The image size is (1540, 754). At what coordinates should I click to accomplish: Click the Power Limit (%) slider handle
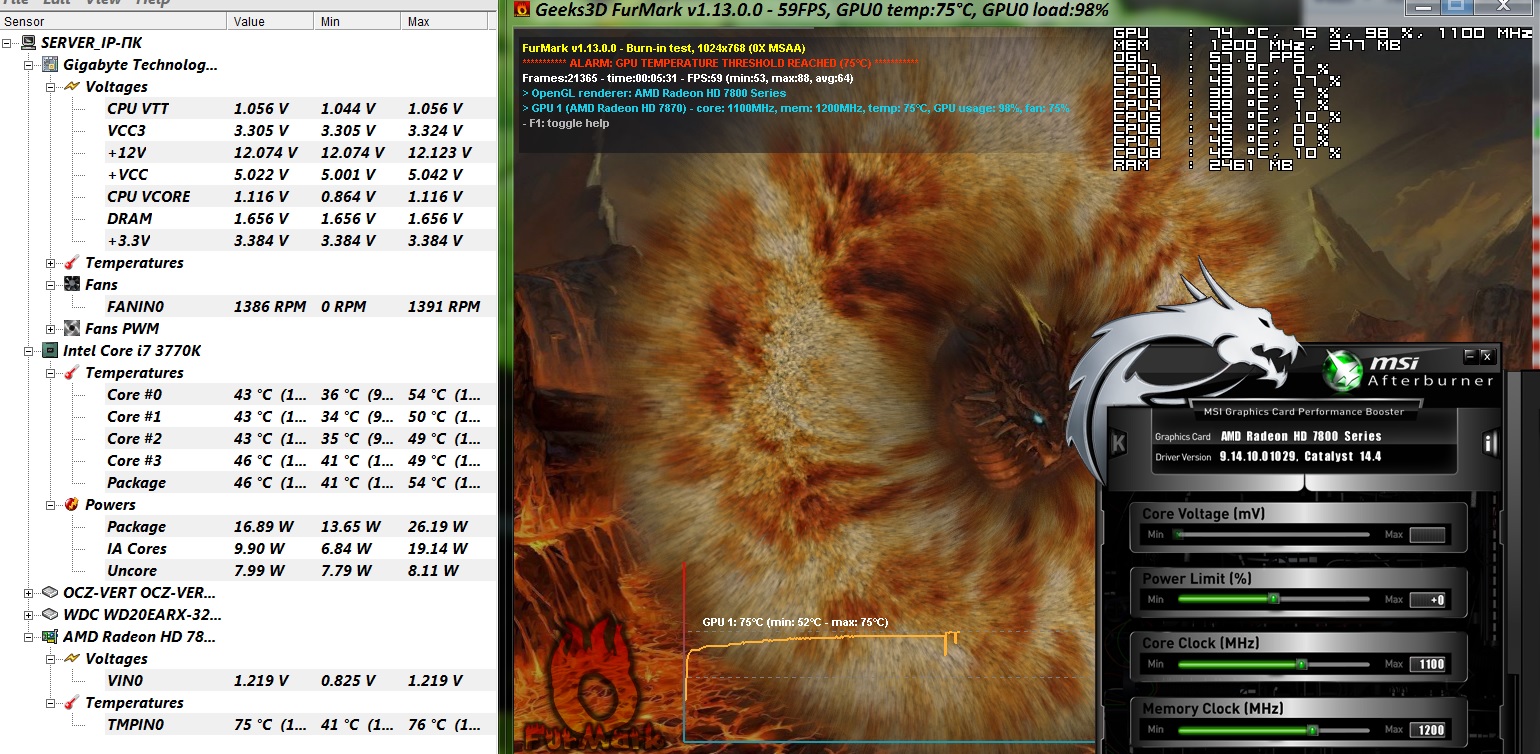pyautogui.click(x=1274, y=600)
